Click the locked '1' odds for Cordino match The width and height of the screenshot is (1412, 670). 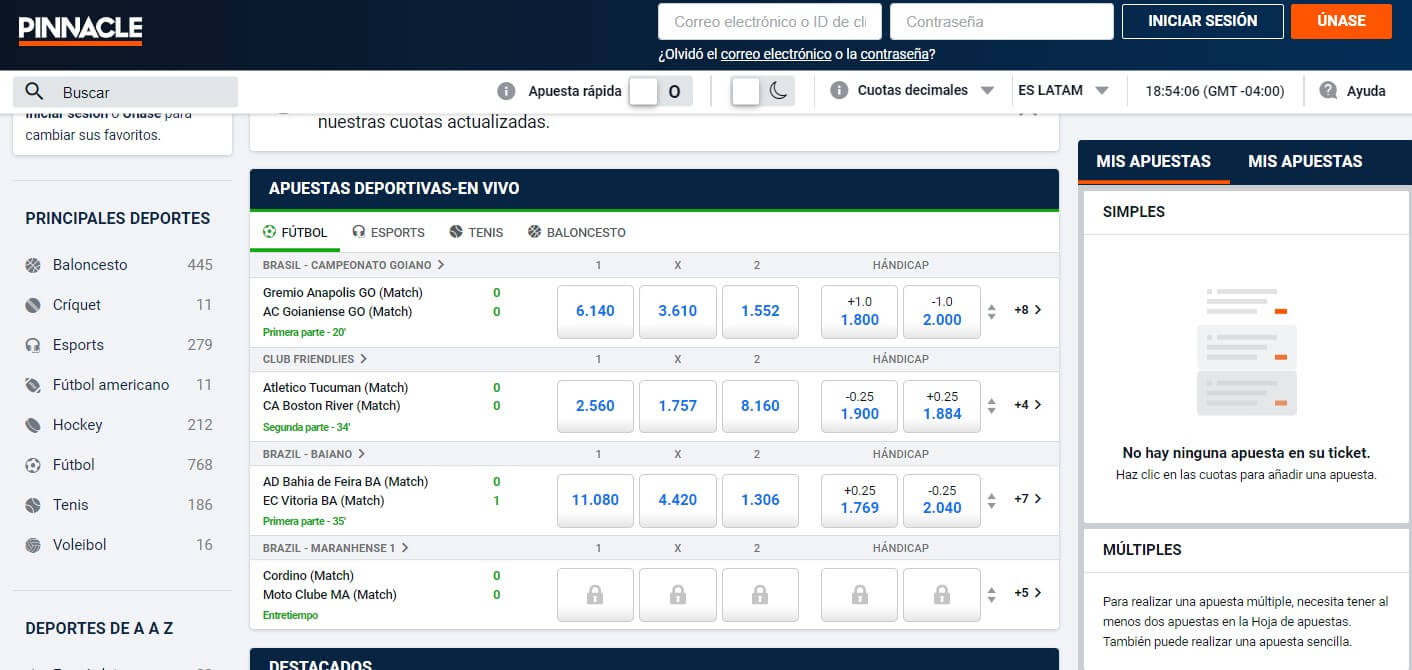click(x=595, y=595)
